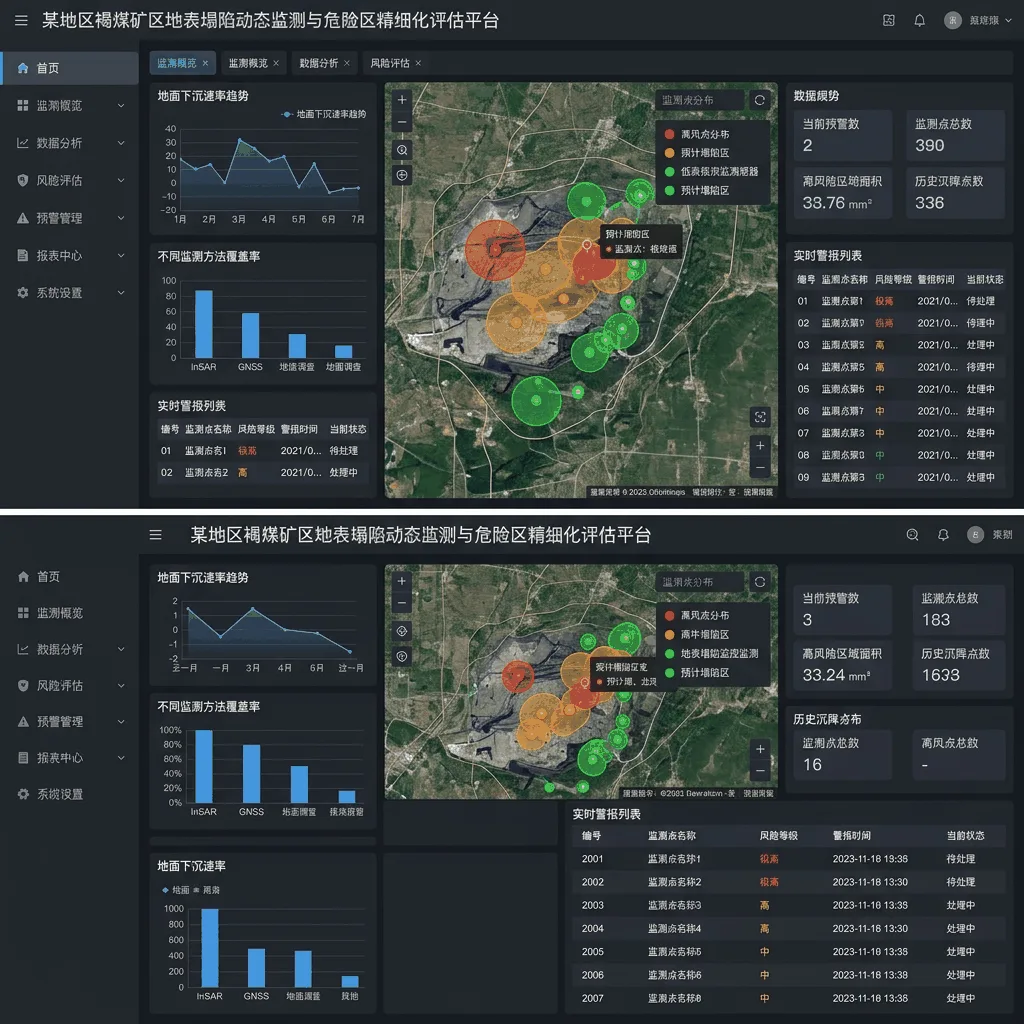Click the 数据分析 chart icon in upper sidebar
Image resolution: width=1024 pixels, height=1024 pixels.
click(23, 143)
